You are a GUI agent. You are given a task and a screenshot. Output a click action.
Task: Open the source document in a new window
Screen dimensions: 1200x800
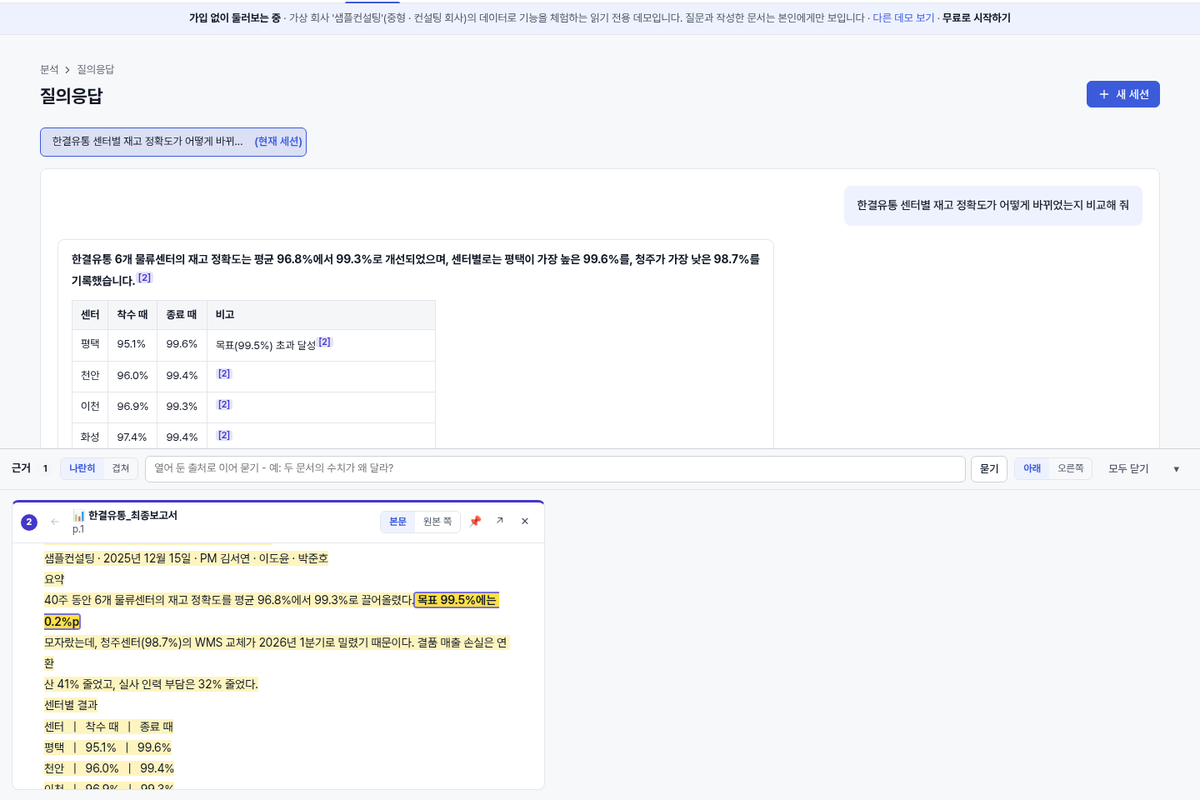point(500,521)
